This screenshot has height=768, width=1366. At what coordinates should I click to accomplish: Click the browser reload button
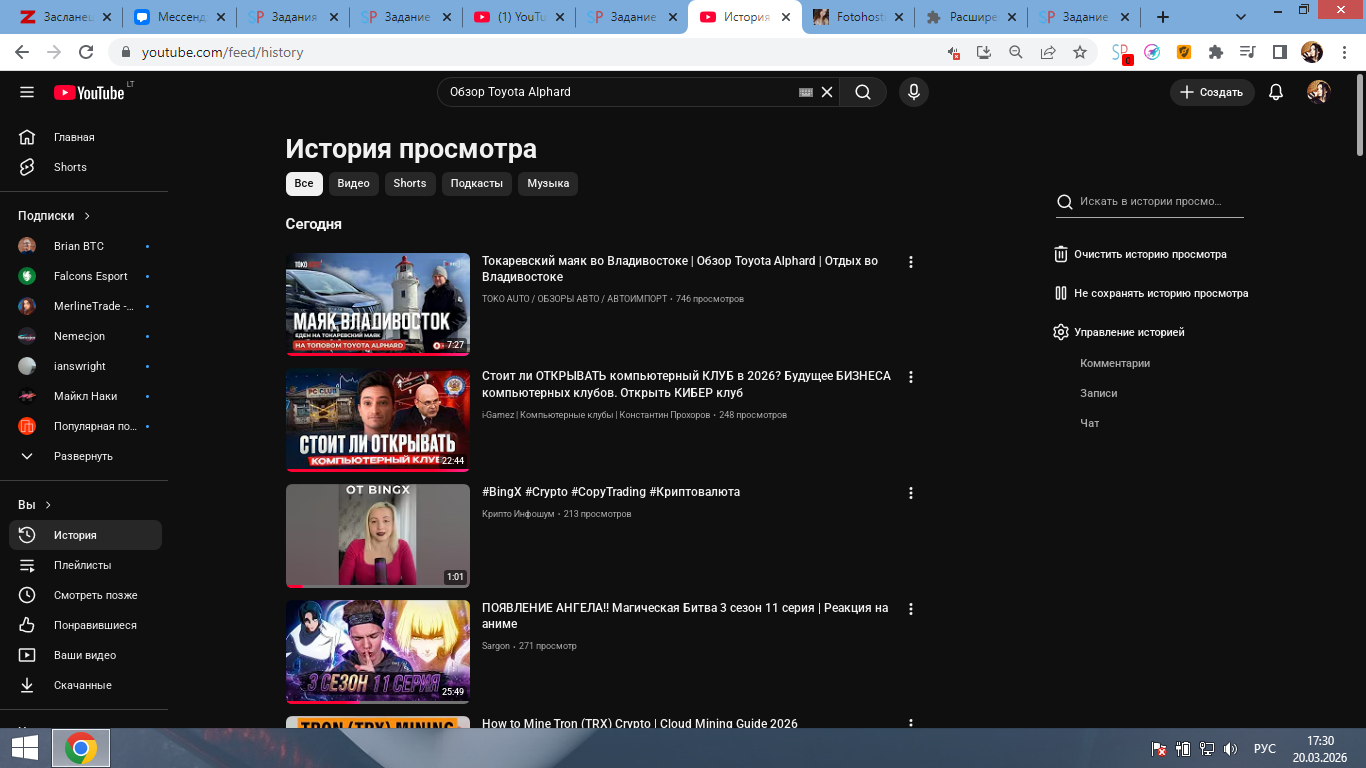pyautogui.click(x=86, y=52)
